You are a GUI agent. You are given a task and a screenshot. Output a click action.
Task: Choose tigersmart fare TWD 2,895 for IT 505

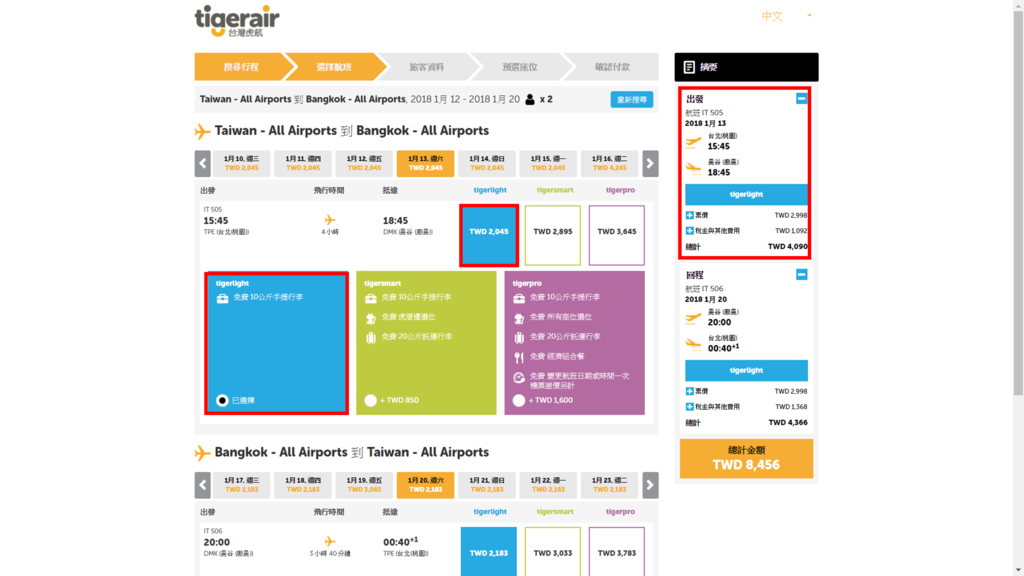pyautogui.click(x=552, y=235)
